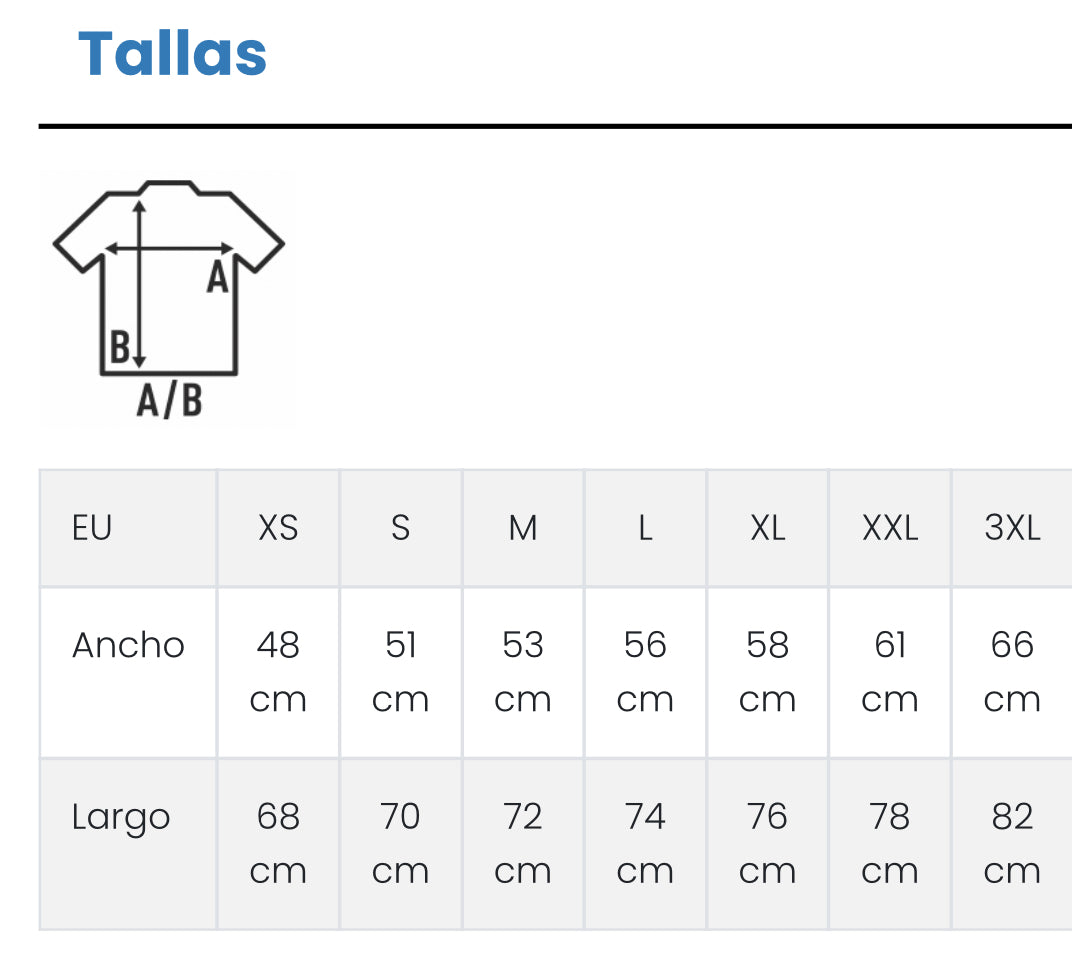Click the Largo row label
This screenshot has width=1072, height=960.
coord(121,818)
